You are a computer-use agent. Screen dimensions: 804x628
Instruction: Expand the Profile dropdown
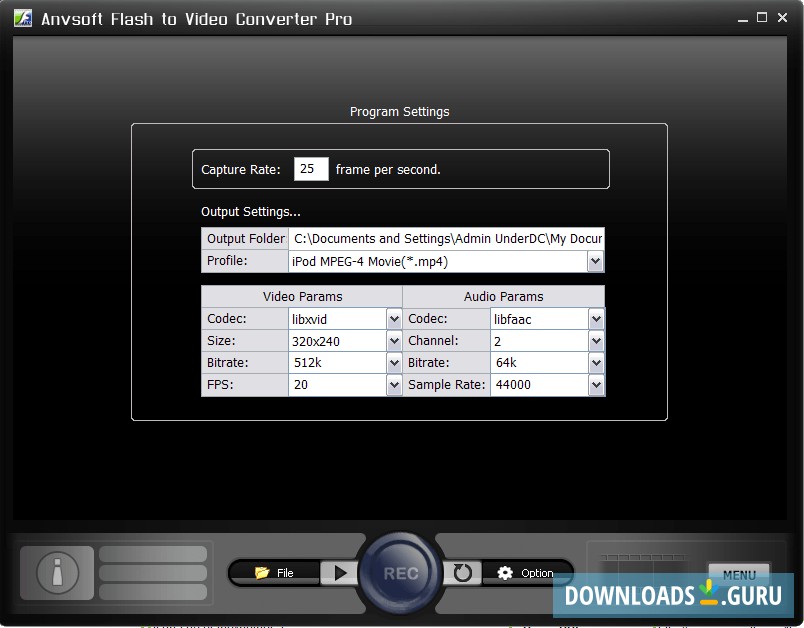(595, 261)
